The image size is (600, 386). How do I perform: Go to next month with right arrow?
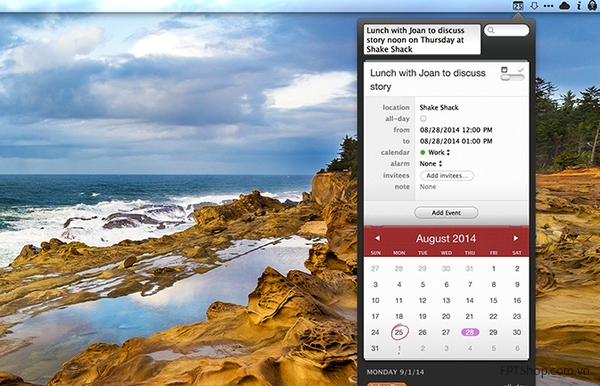click(x=515, y=238)
